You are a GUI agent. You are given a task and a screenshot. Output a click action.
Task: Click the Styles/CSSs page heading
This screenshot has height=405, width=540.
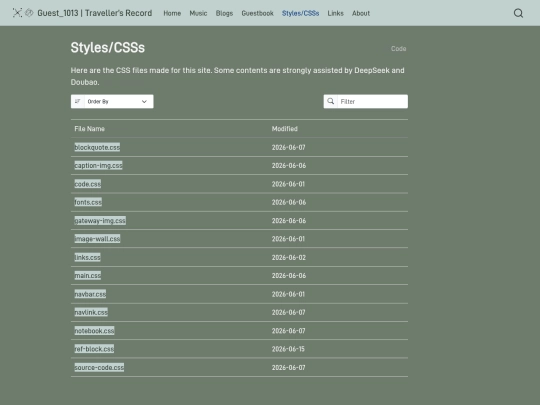108,48
